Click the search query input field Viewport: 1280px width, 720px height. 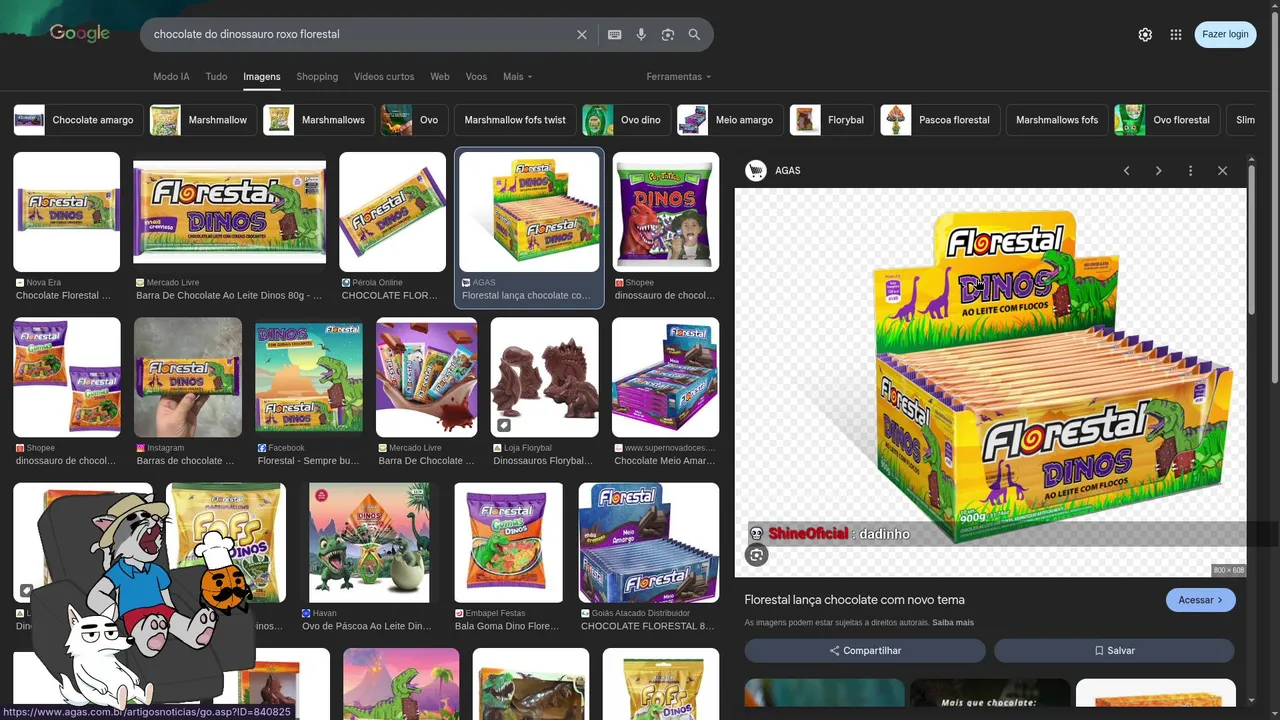coord(360,34)
